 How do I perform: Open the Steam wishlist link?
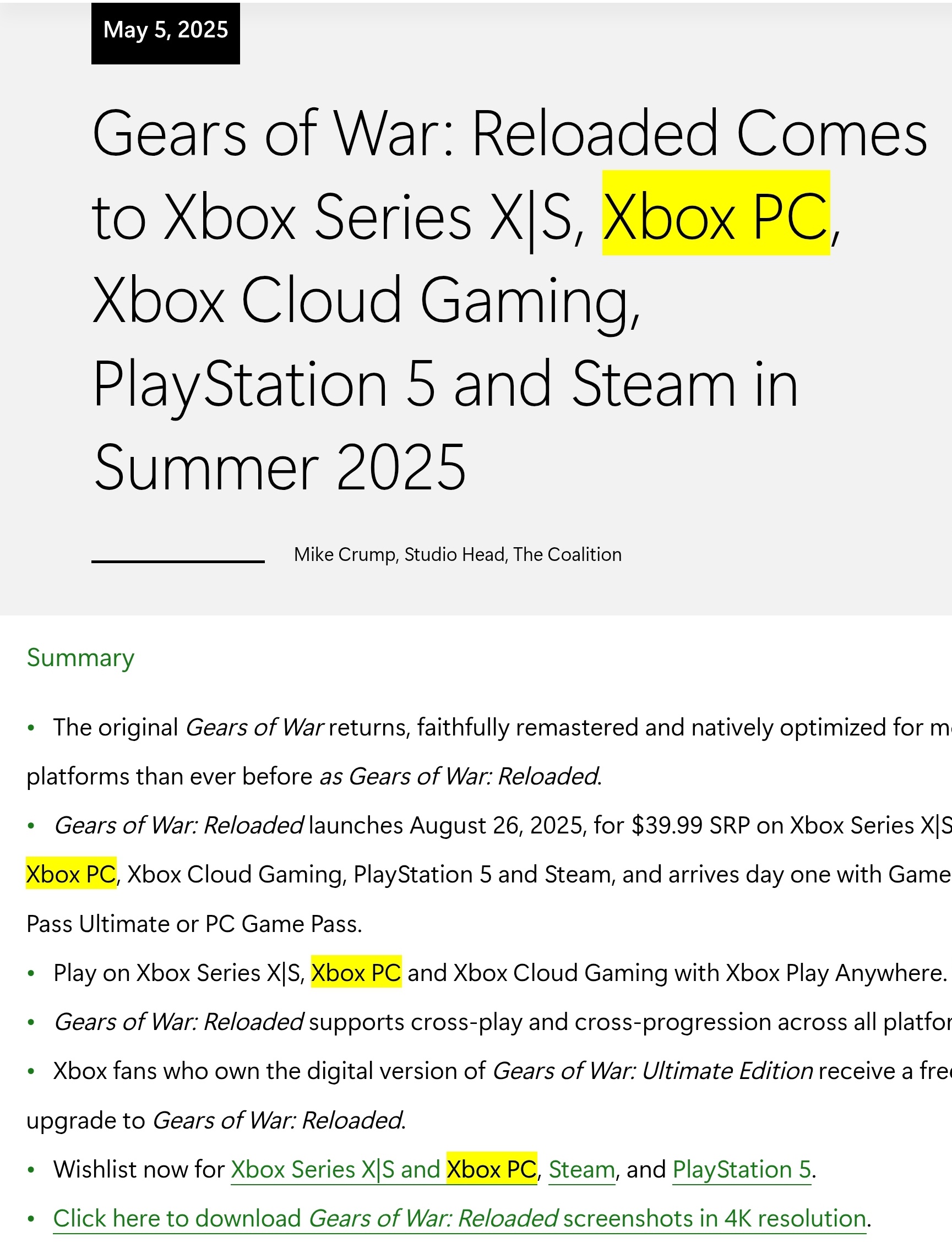click(x=582, y=1170)
